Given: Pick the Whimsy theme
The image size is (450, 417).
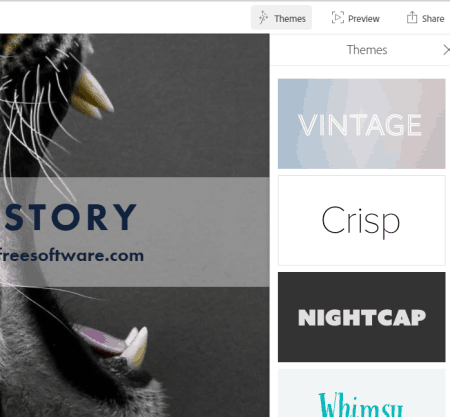Looking at the screenshot, I should (361, 393).
